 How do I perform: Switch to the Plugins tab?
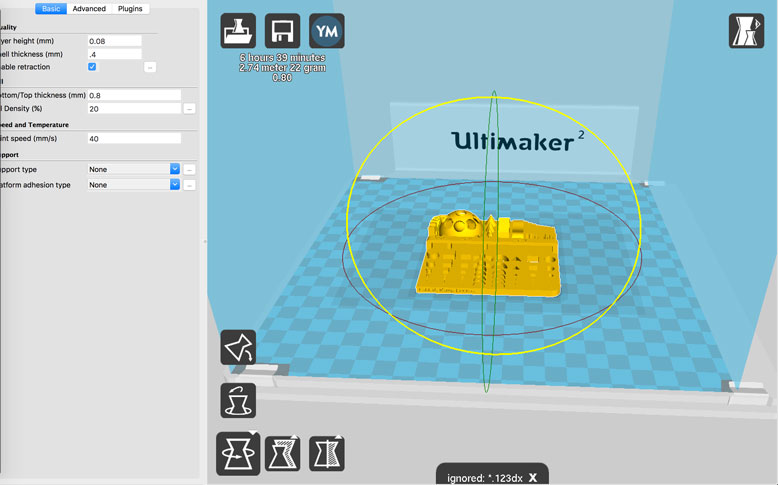coord(130,8)
